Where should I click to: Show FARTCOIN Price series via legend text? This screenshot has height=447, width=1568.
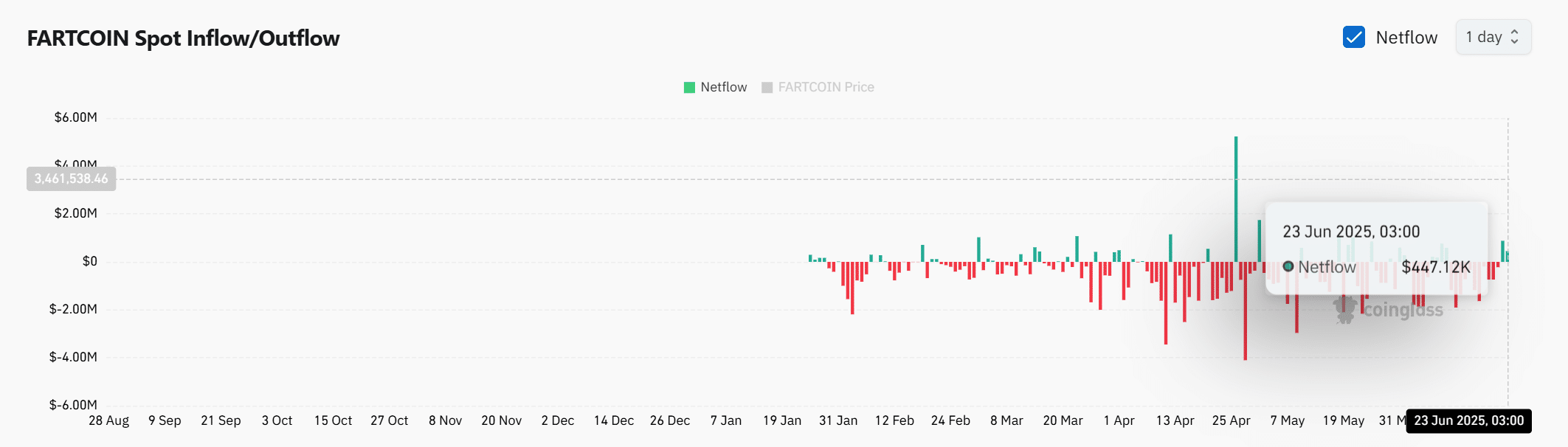(826, 88)
